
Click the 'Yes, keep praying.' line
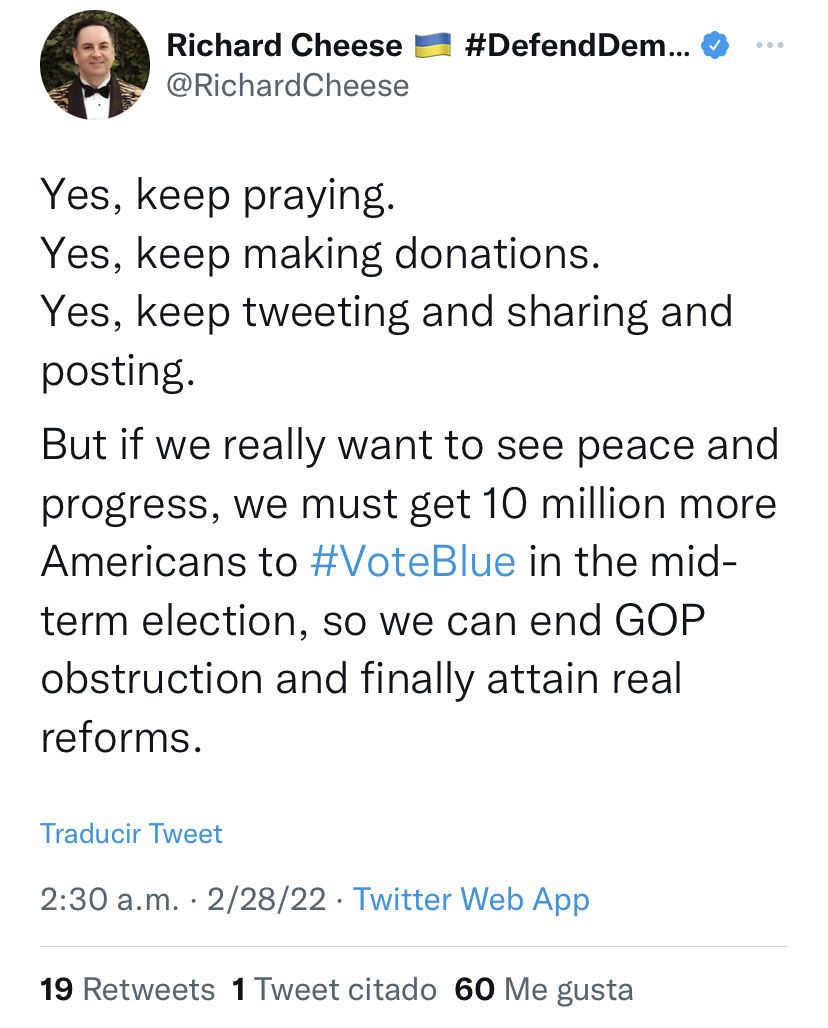tap(218, 195)
